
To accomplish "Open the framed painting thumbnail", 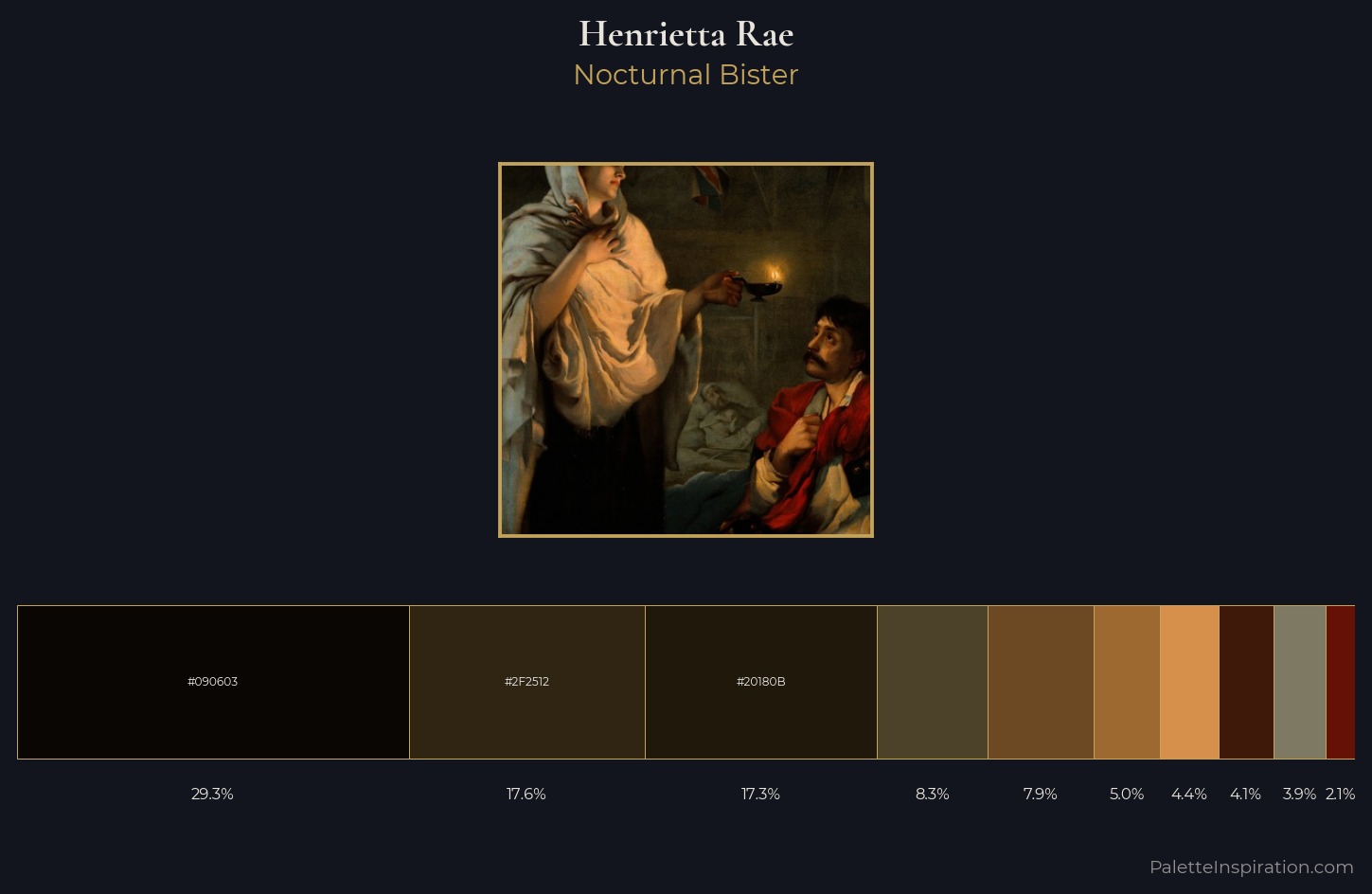I will 686,350.
